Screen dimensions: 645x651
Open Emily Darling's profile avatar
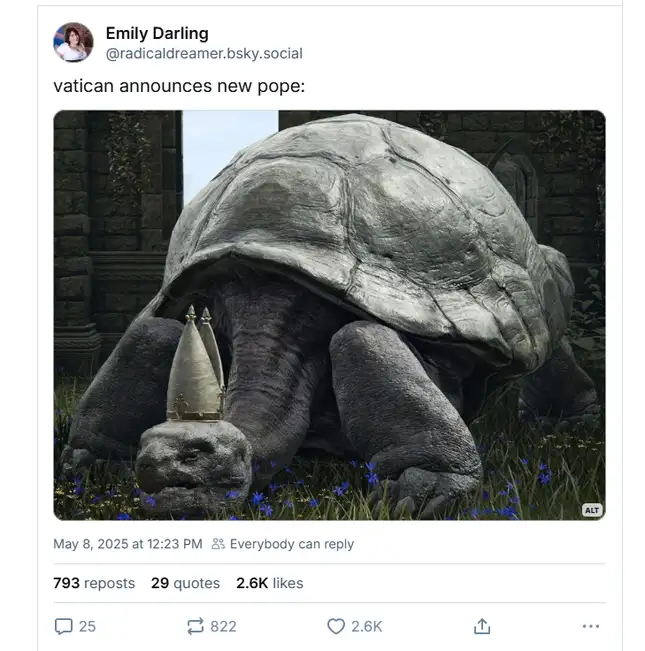click(x=73, y=43)
